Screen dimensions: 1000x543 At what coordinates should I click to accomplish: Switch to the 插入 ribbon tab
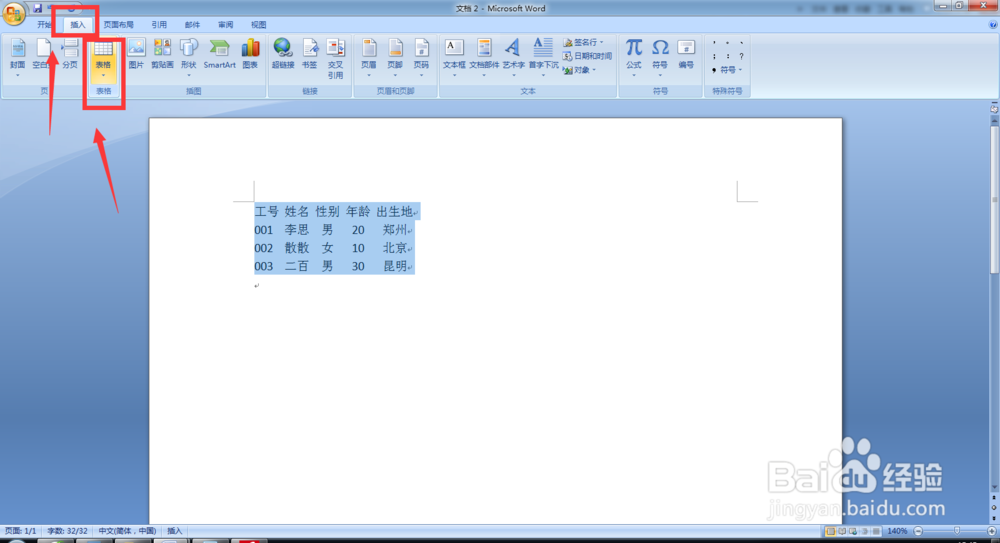click(77, 25)
